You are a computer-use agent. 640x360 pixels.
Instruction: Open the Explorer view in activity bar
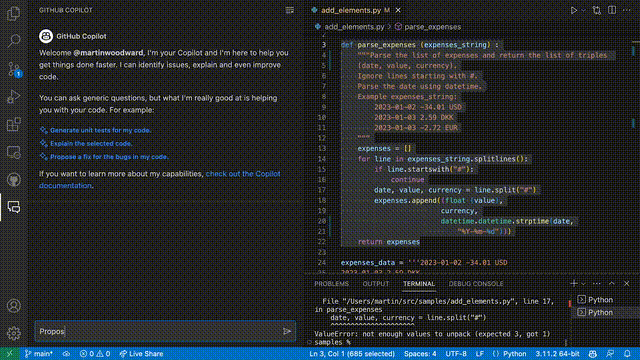pyautogui.click(x=13, y=13)
